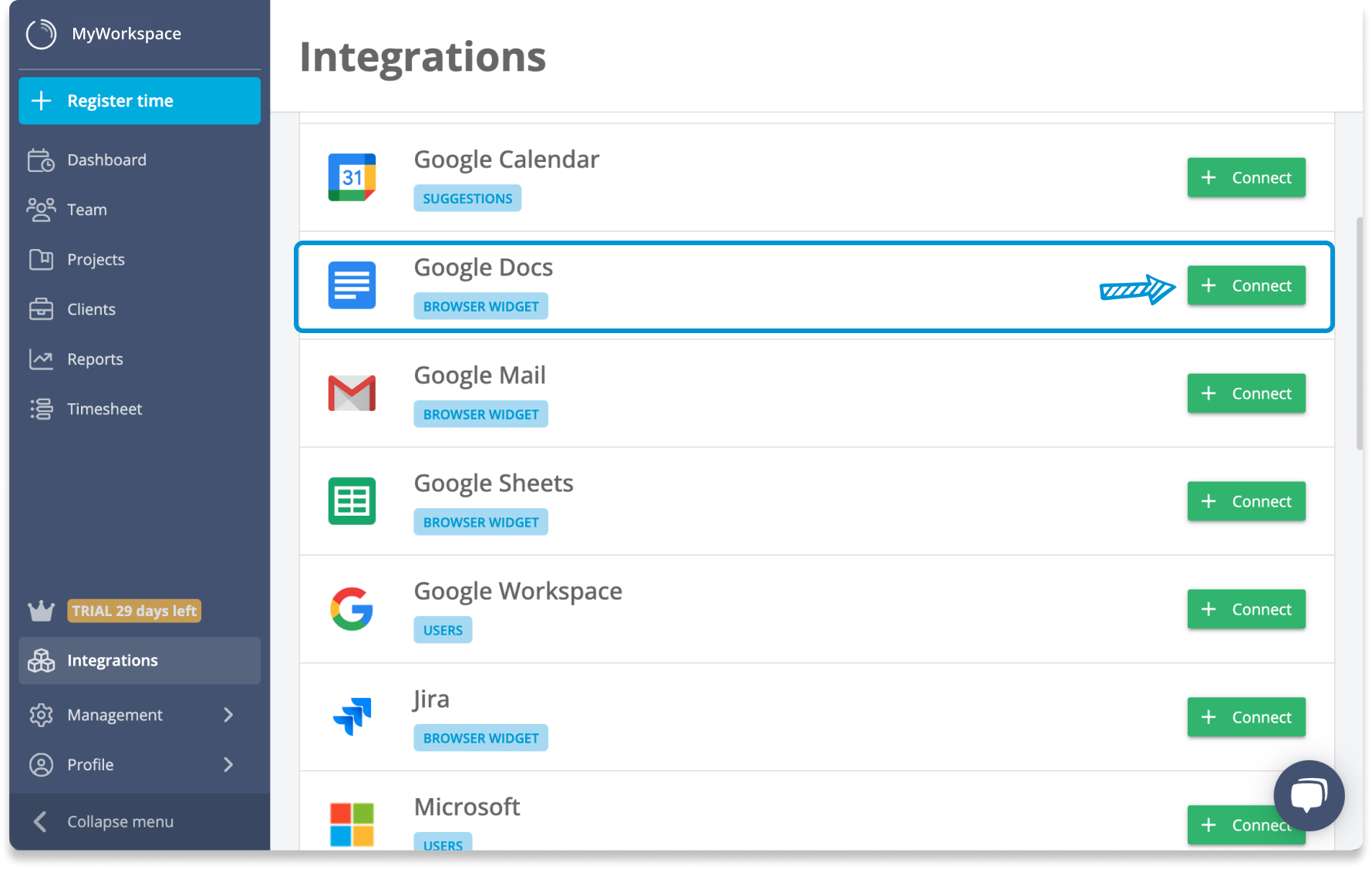
Task: Open the chat support bubble
Action: tap(1309, 796)
